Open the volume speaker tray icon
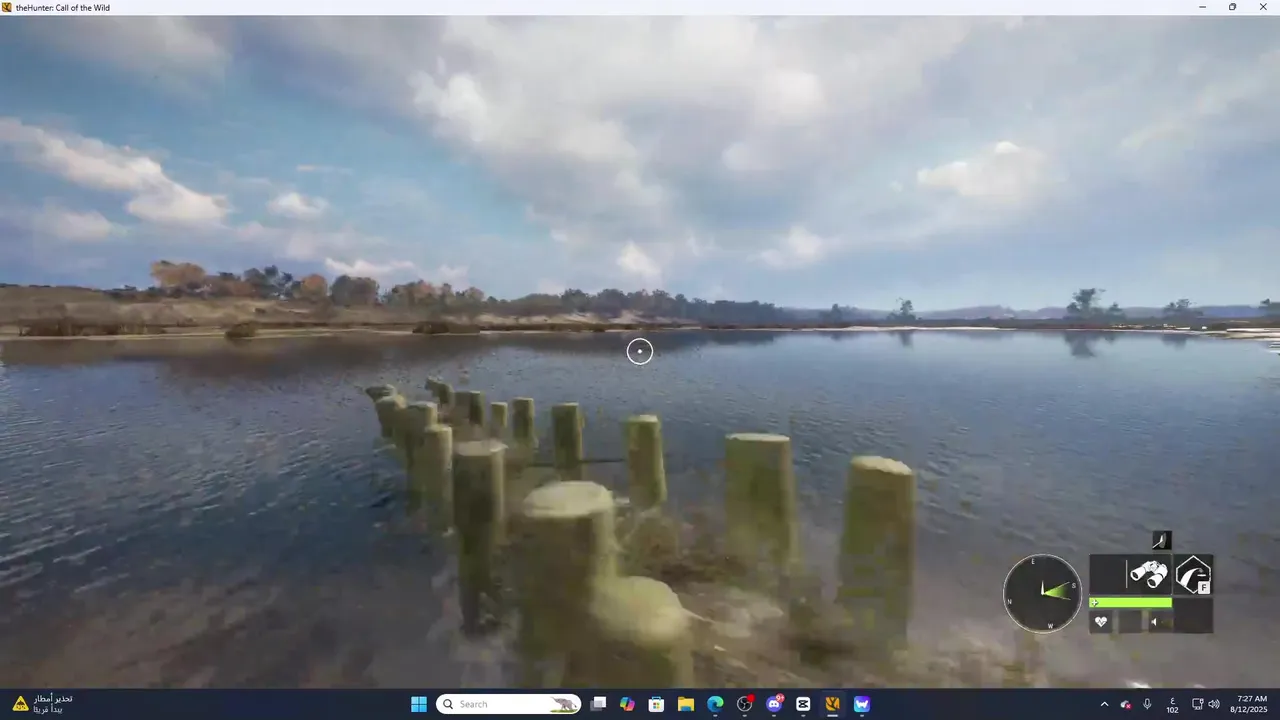This screenshot has height=720, width=1280. coord(1214,704)
